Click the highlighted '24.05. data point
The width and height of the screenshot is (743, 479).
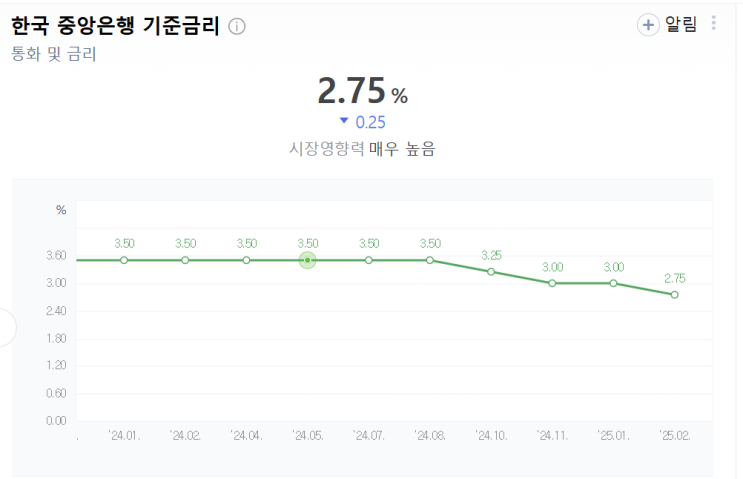[x=308, y=260]
